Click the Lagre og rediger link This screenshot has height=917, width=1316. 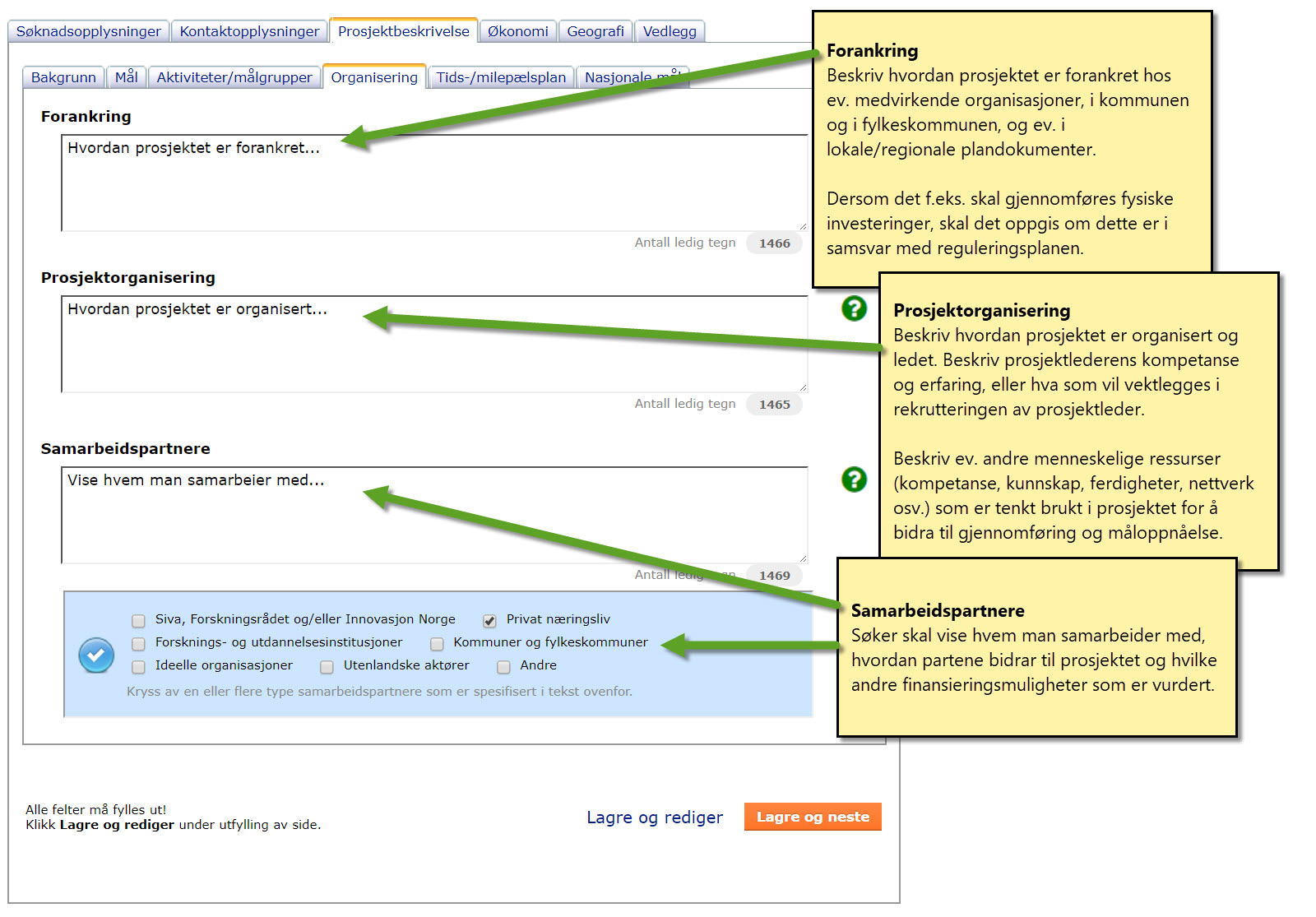click(655, 817)
